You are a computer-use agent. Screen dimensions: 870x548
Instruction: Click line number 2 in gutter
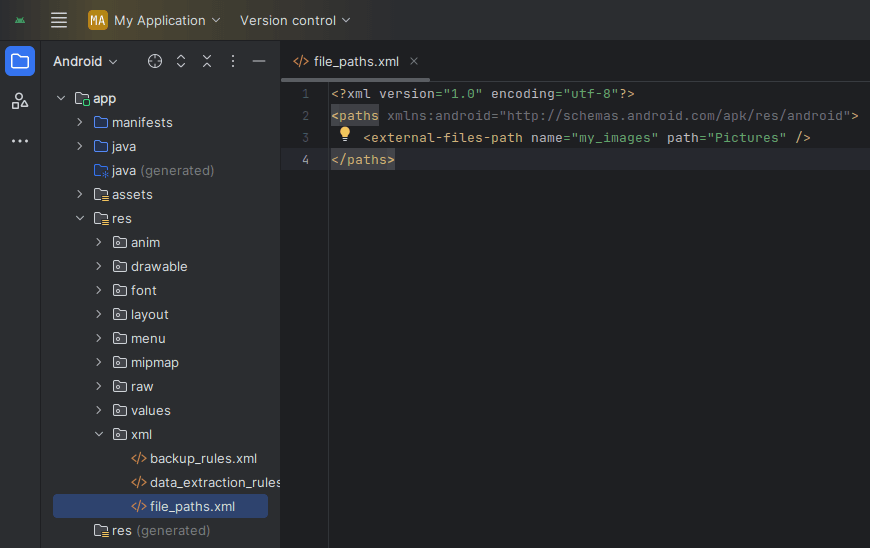[306, 116]
